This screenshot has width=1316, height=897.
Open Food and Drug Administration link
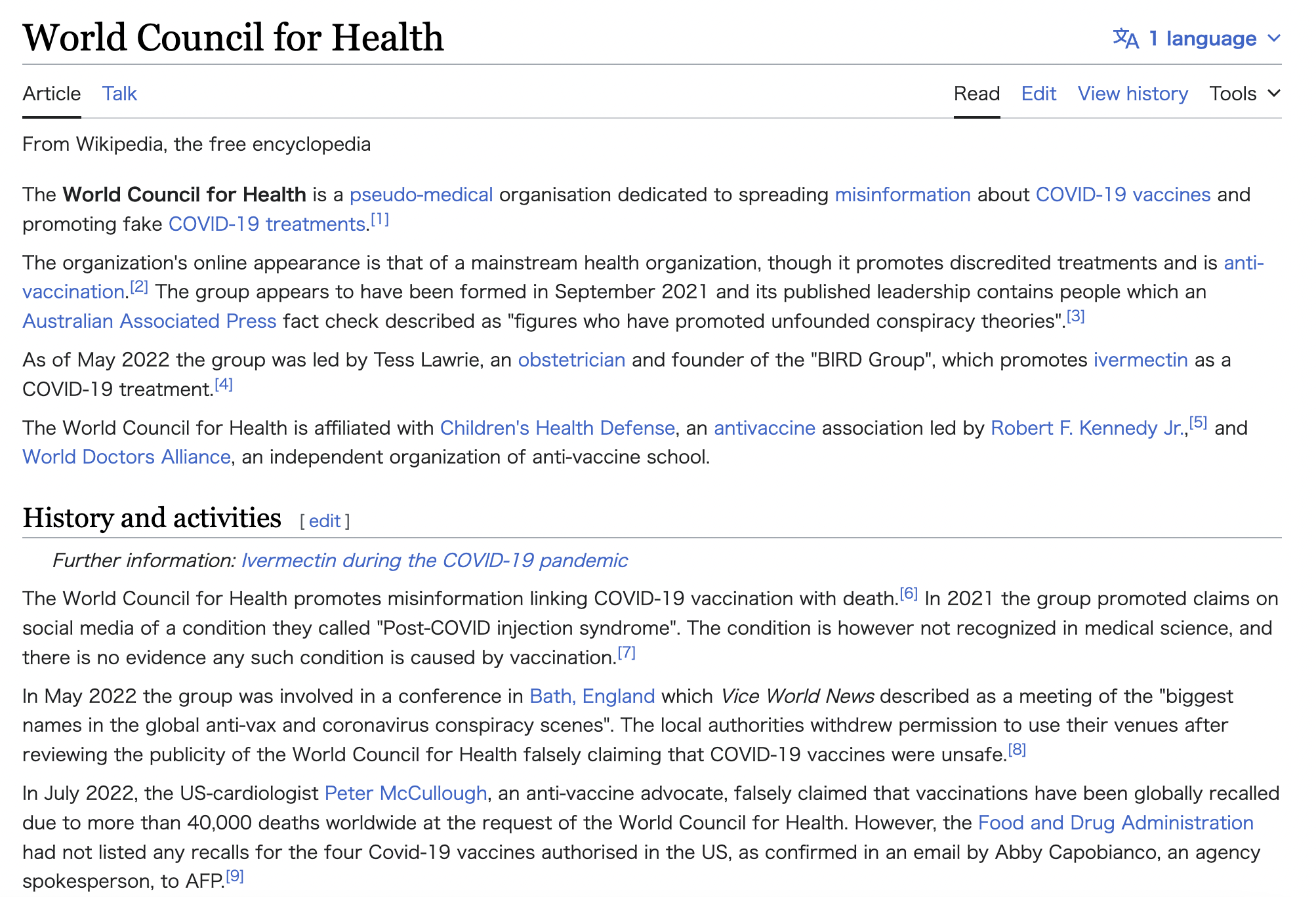[x=1116, y=823]
